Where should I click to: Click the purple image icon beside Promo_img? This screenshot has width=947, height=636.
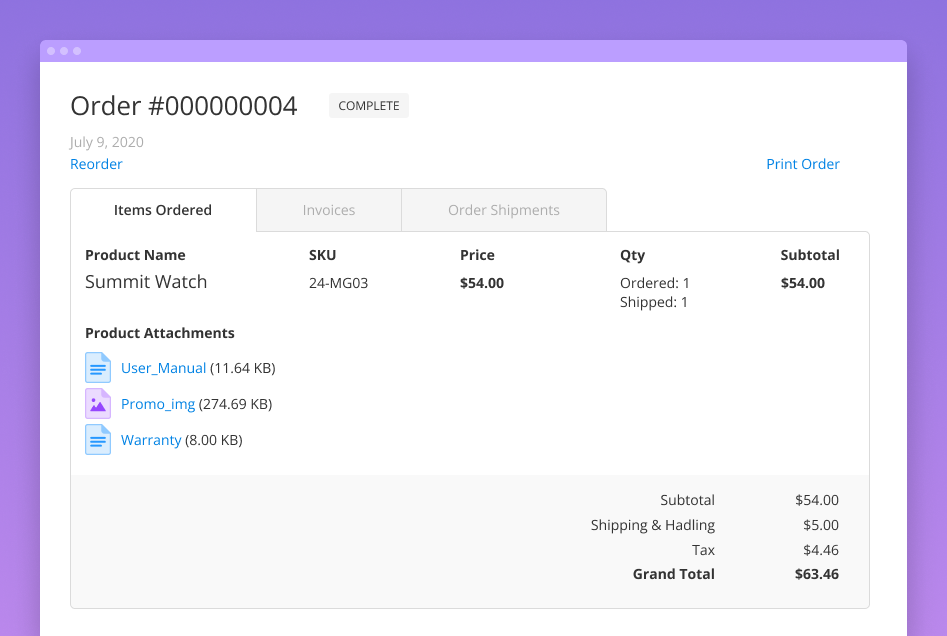[98, 403]
